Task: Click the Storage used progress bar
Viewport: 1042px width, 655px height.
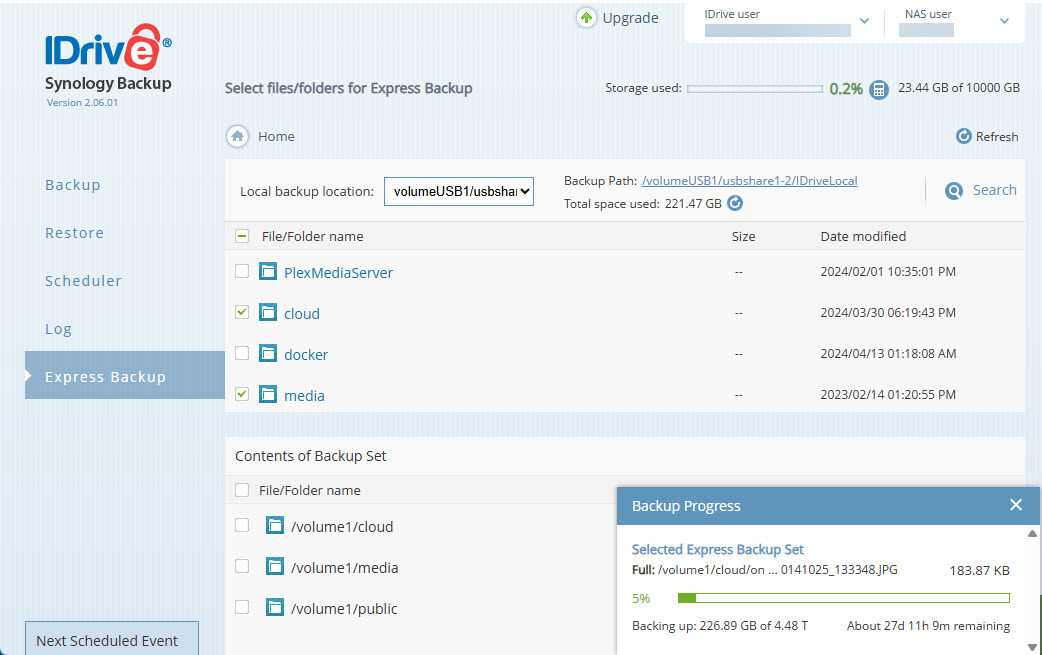Action: (x=754, y=88)
